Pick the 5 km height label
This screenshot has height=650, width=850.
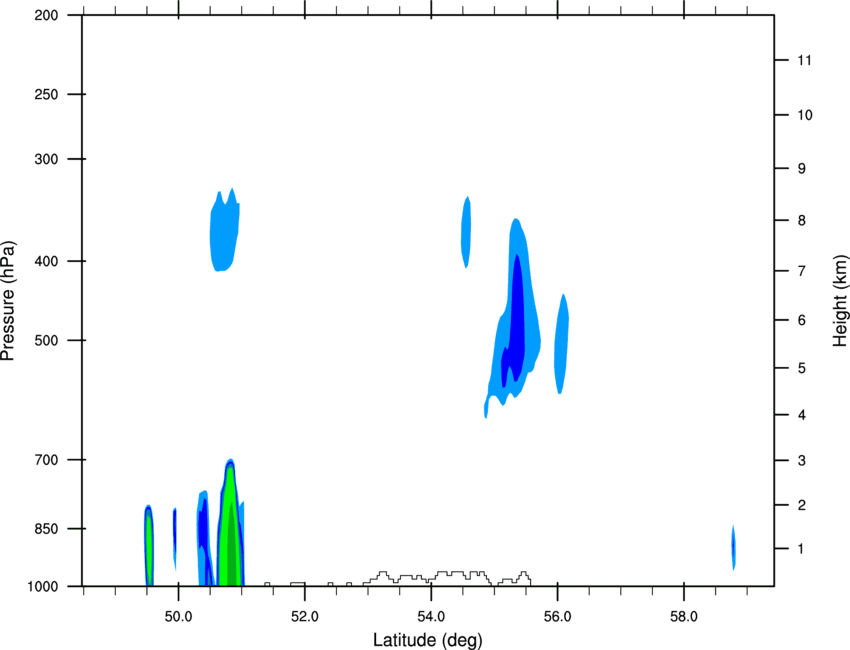(x=802, y=368)
